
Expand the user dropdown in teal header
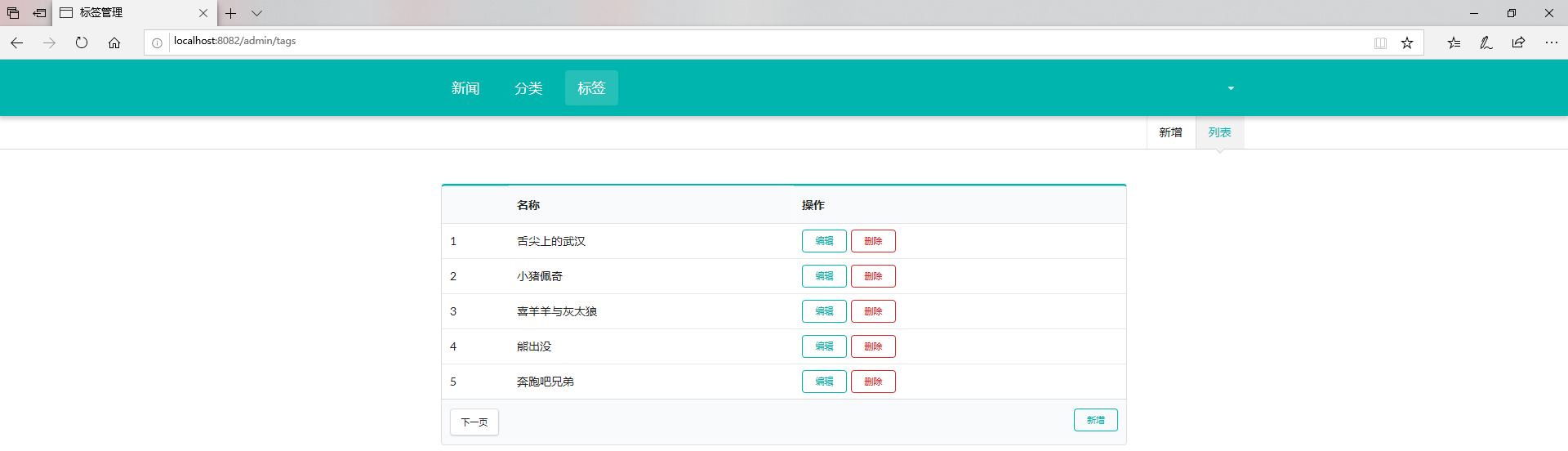pyautogui.click(x=1231, y=88)
